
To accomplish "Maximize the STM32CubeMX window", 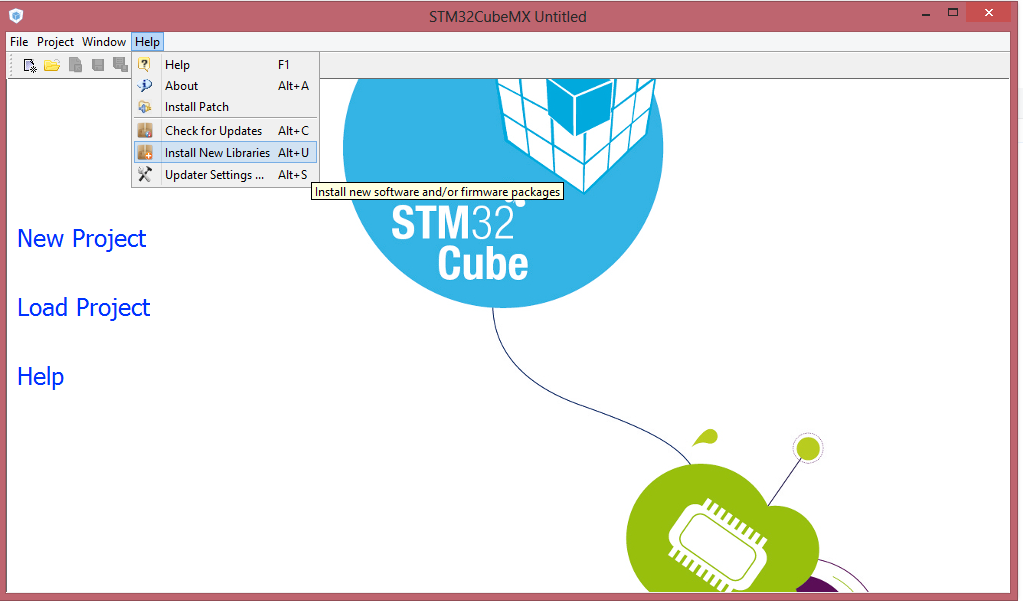I will tap(953, 13).
